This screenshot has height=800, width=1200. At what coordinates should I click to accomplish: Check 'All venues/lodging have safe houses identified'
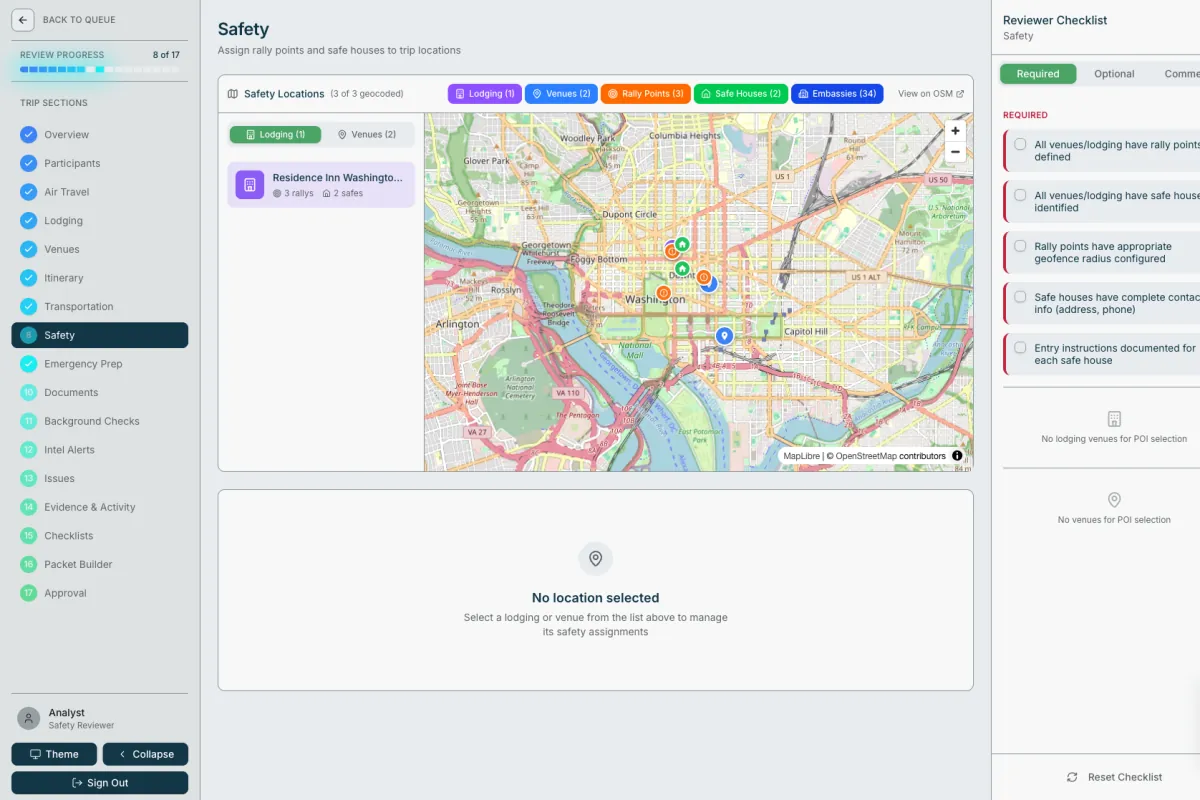coord(1020,195)
